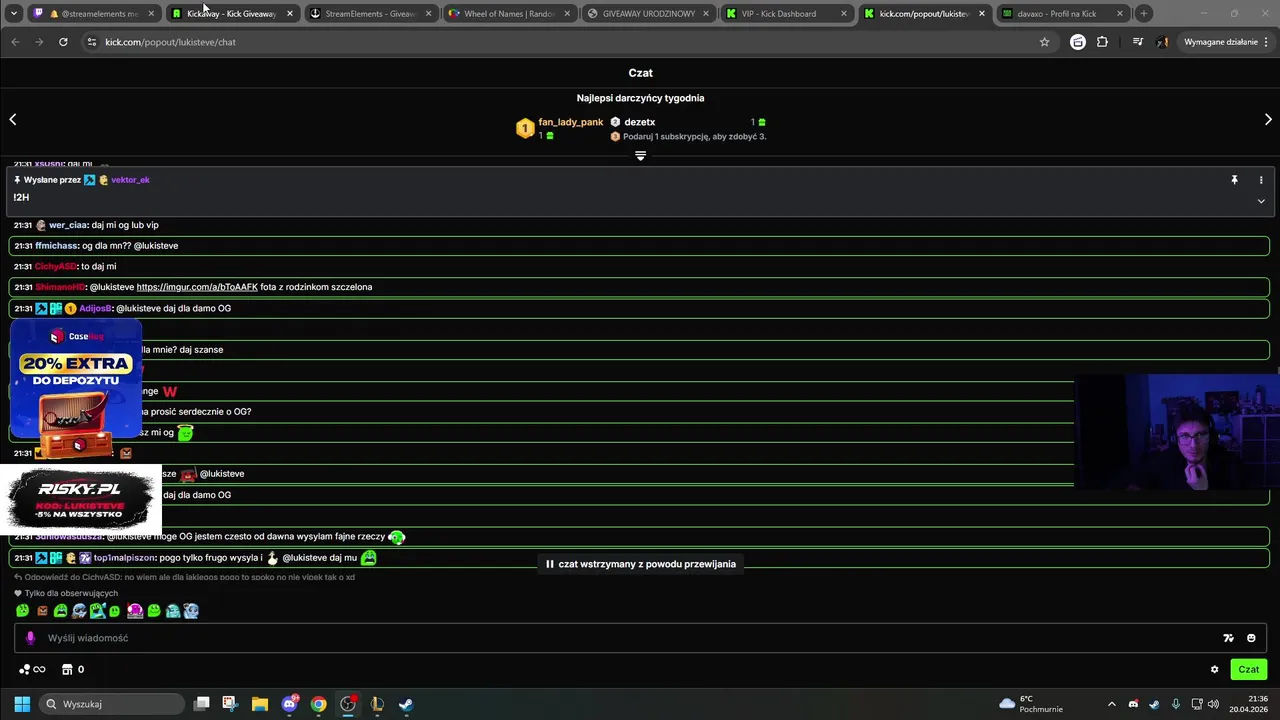Open chat settings gear icon
Viewport: 1280px width, 720px height.
[1215, 670]
